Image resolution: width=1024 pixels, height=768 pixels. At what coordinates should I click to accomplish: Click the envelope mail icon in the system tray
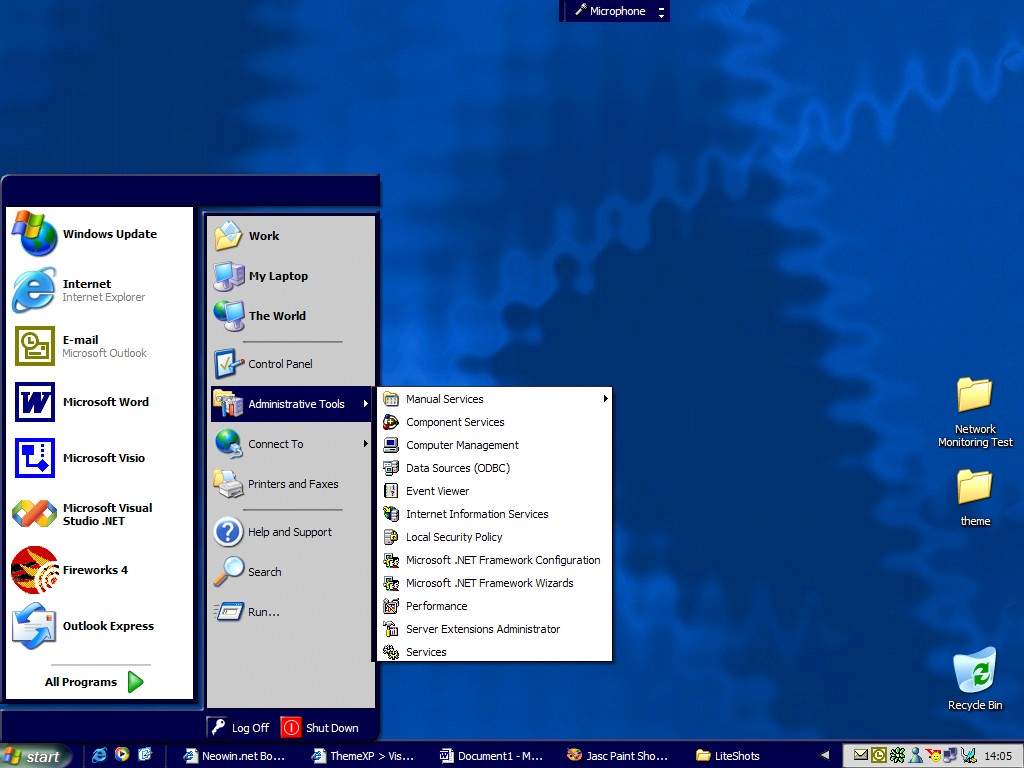[x=861, y=756]
